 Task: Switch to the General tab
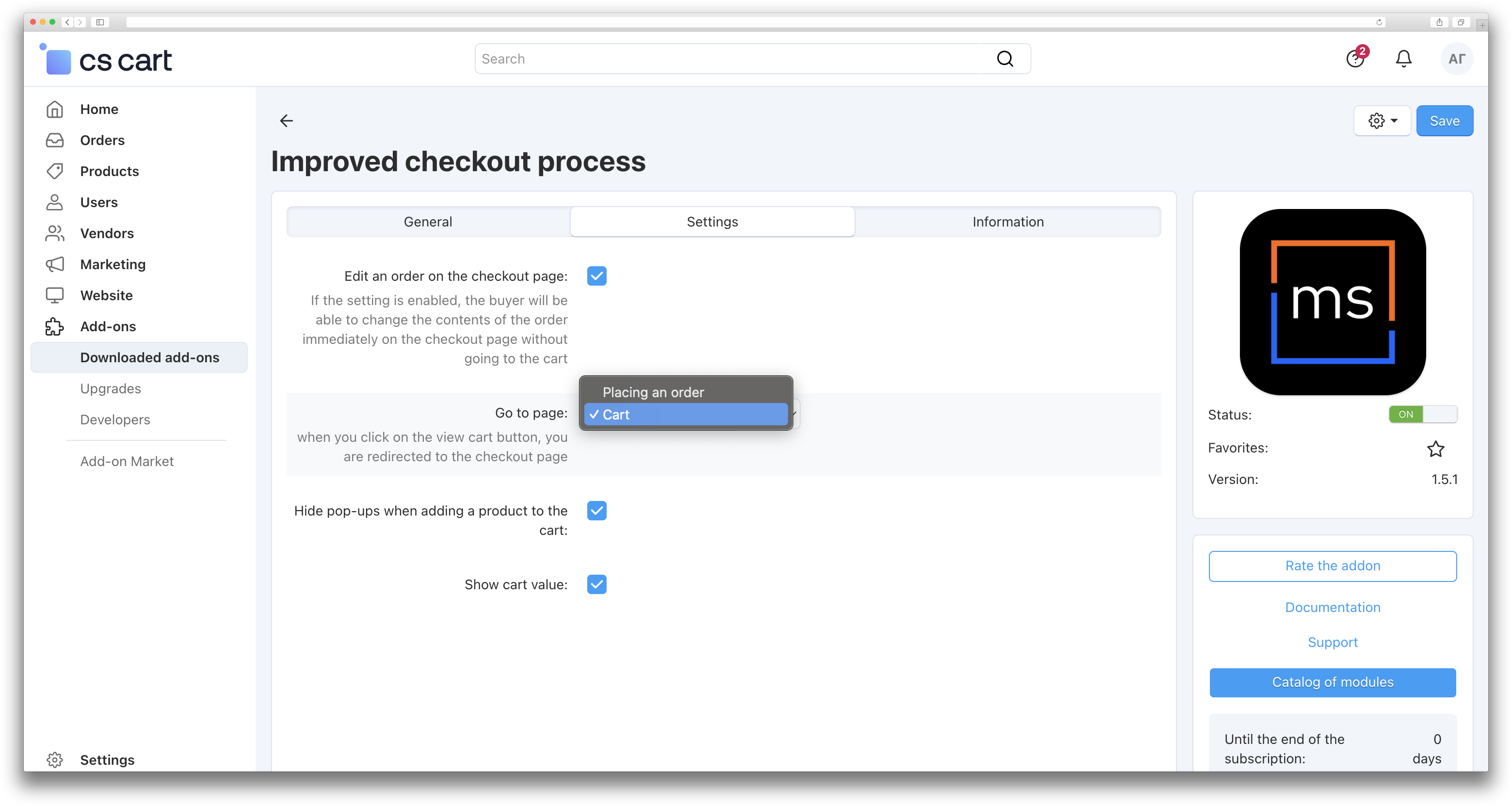coord(428,222)
